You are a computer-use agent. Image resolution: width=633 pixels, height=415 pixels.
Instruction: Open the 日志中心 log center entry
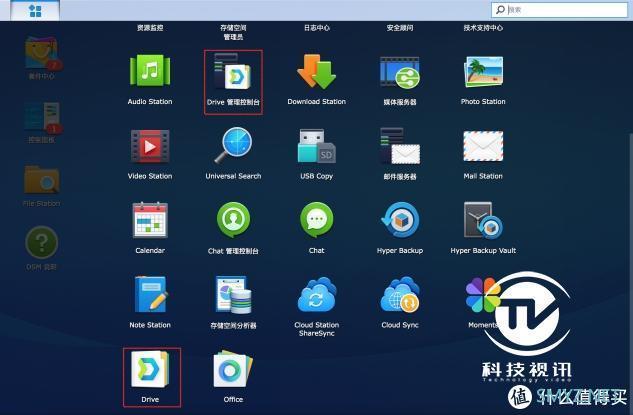[316, 28]
